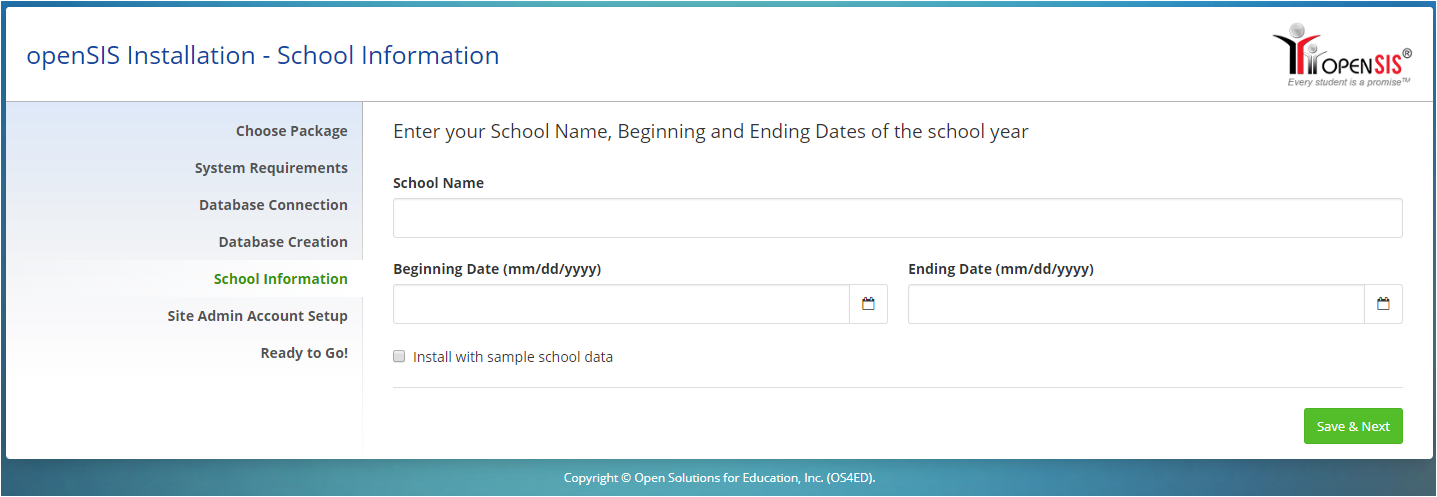This screenshot has width=1437, height=497.
Task: Open the Database Connection step
Action: tap(273, 205)
